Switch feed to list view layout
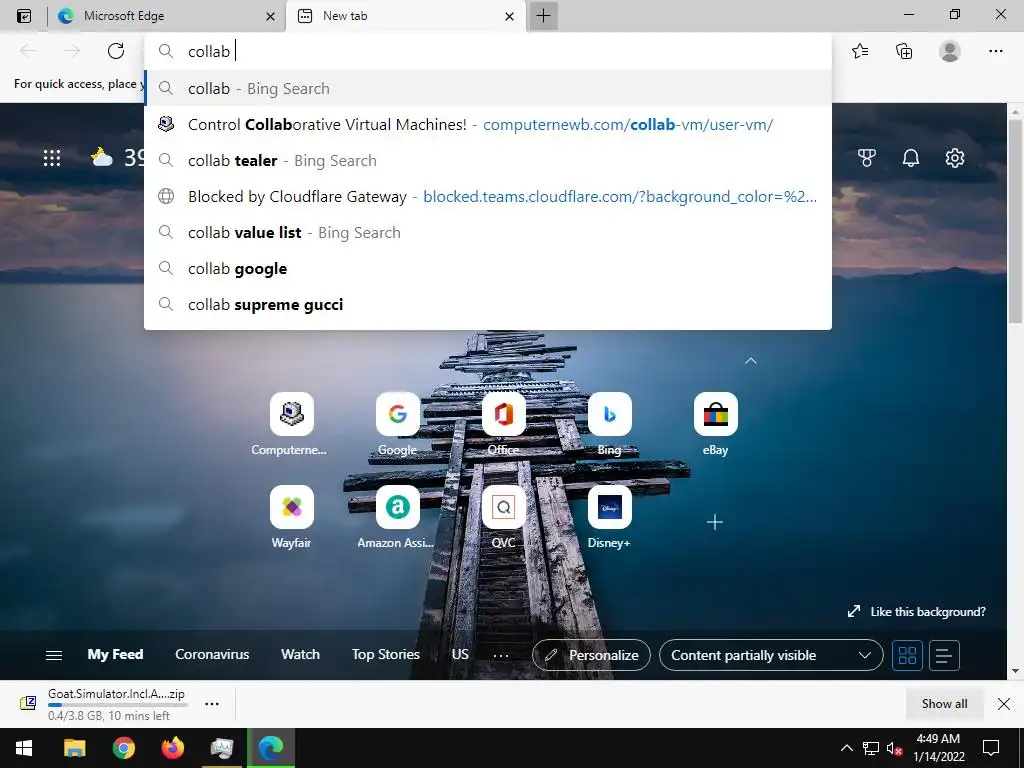The height and width of the screenshot is (768, 1024). tap(944, 655)
